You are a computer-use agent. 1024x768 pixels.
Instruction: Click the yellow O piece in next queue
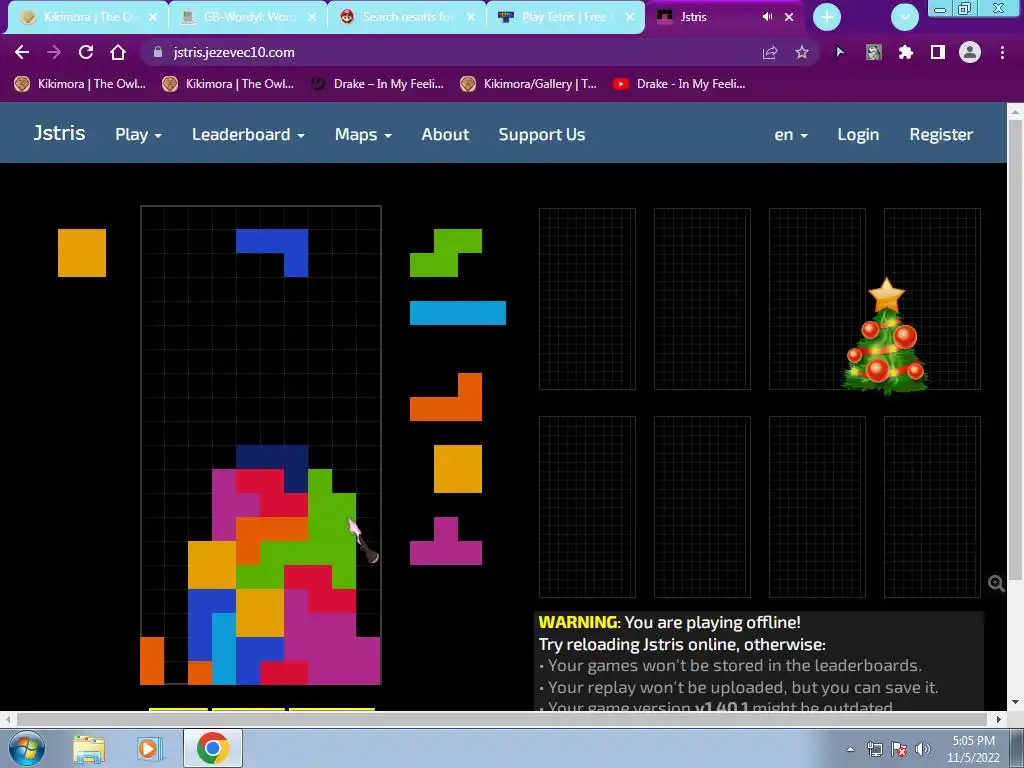coord(458,469)
